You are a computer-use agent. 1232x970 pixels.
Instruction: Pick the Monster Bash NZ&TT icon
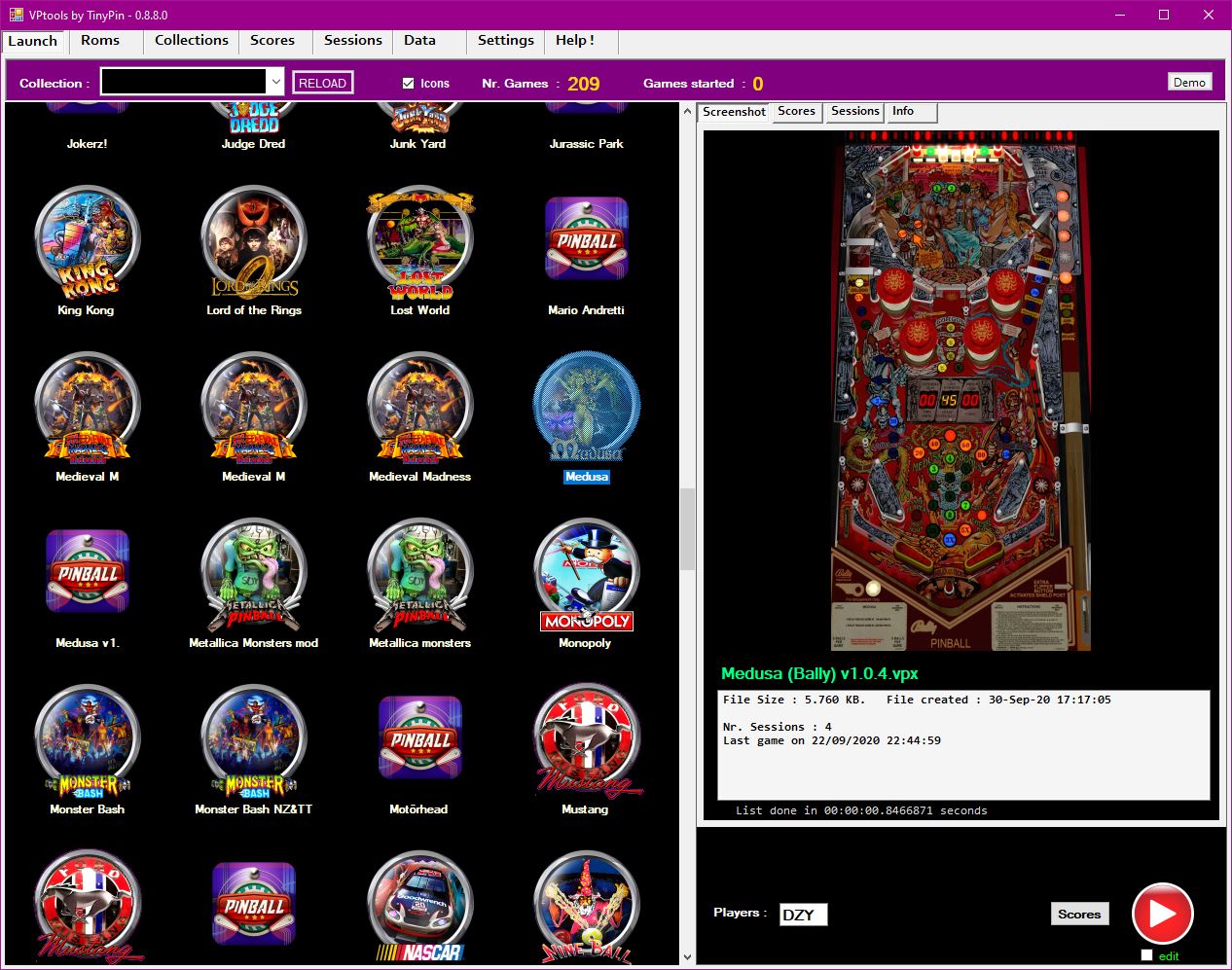(253, 739)
